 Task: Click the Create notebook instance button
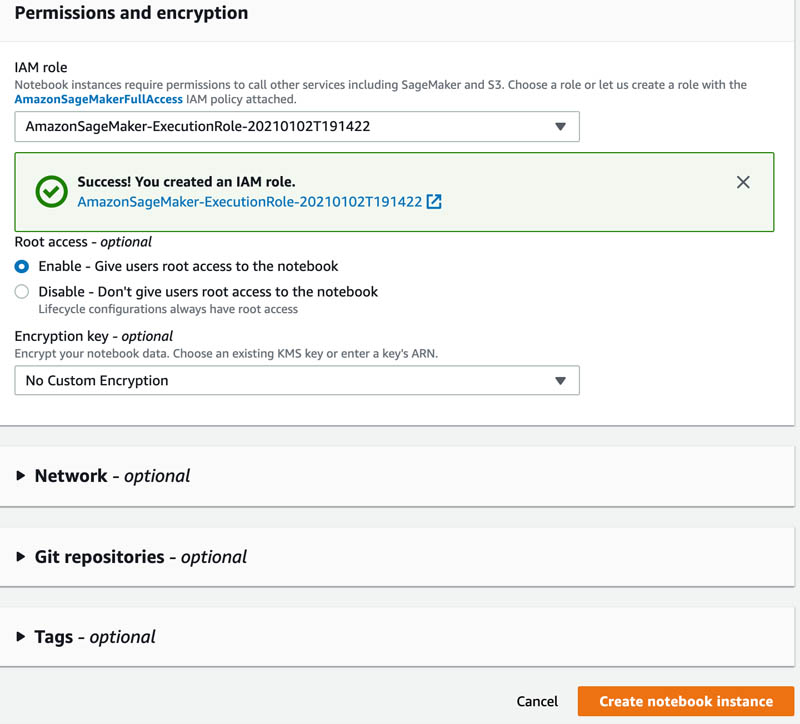(686, 701)
